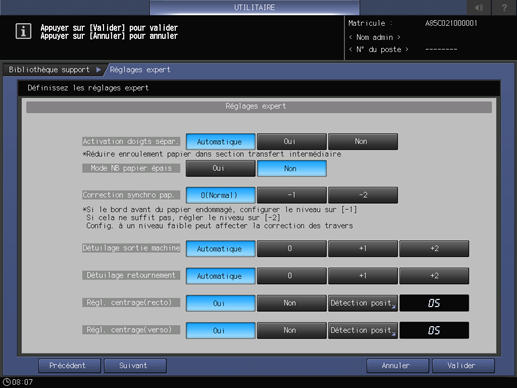Open Détection posit. for centrage verso
Image resolution: width=517 pixels, height=388 pixels.
tap(363, 330)
